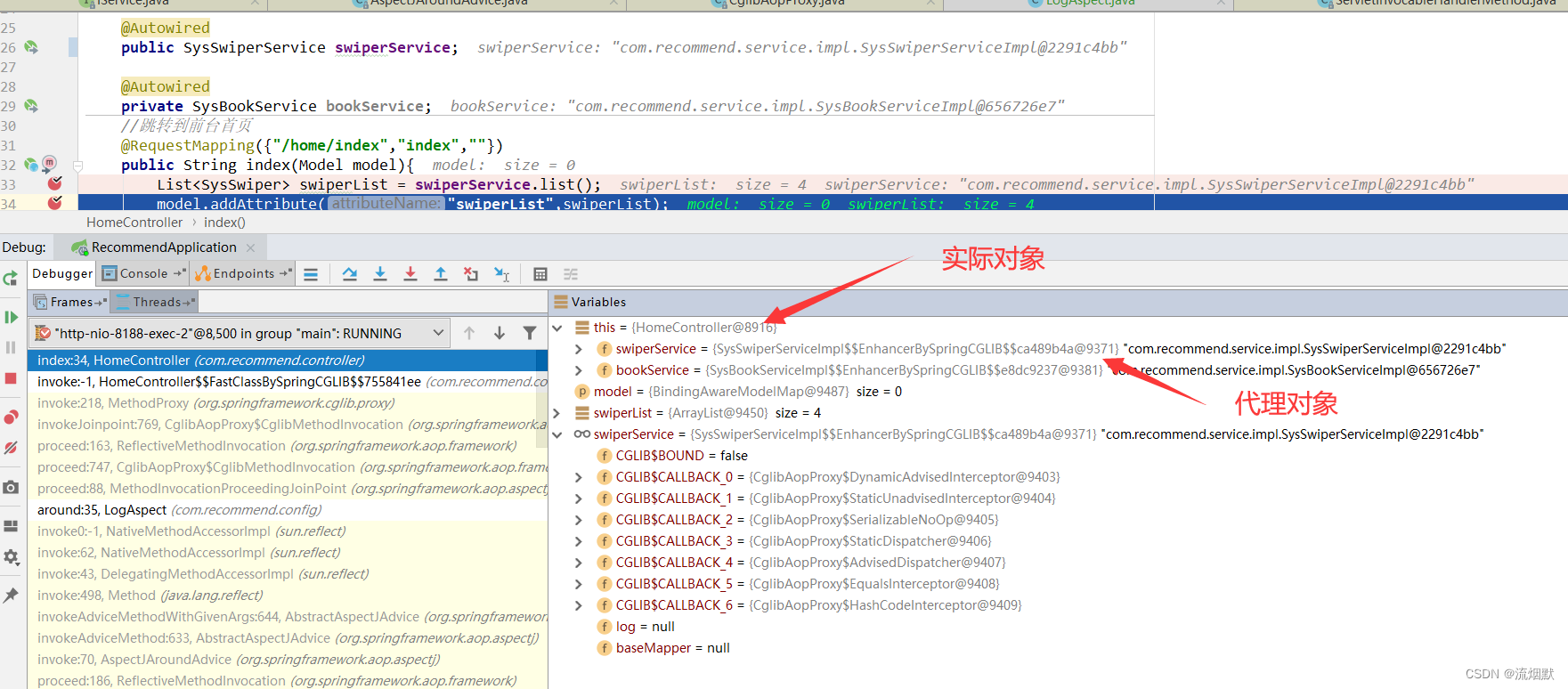Click HomeController in the breadcrumb
This screenshot has width=1568, height=689.
(134, 223)
